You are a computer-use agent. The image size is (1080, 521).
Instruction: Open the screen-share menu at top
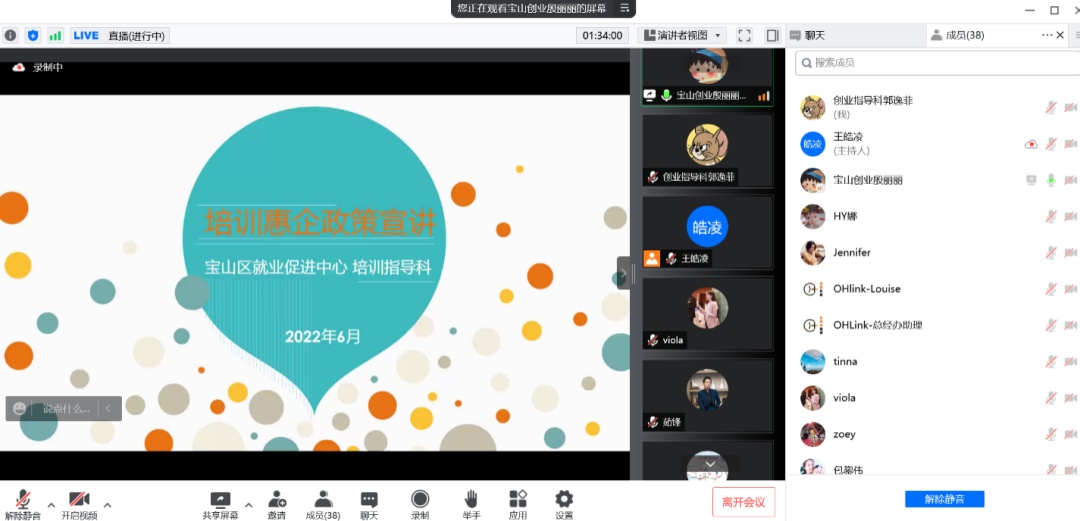pos(624,8)
